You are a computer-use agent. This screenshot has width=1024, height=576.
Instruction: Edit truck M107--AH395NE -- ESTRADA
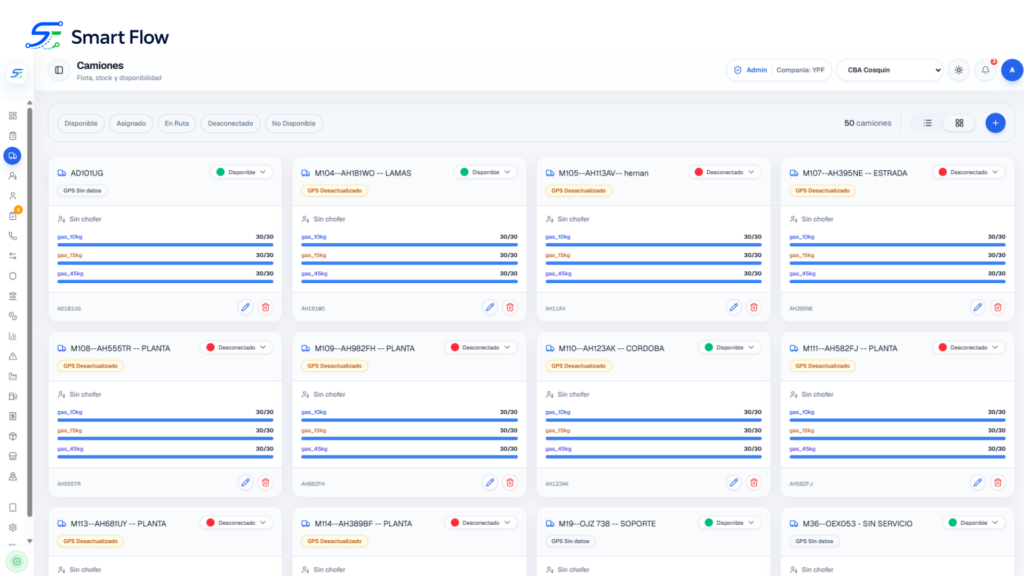(x=978, y=307)
